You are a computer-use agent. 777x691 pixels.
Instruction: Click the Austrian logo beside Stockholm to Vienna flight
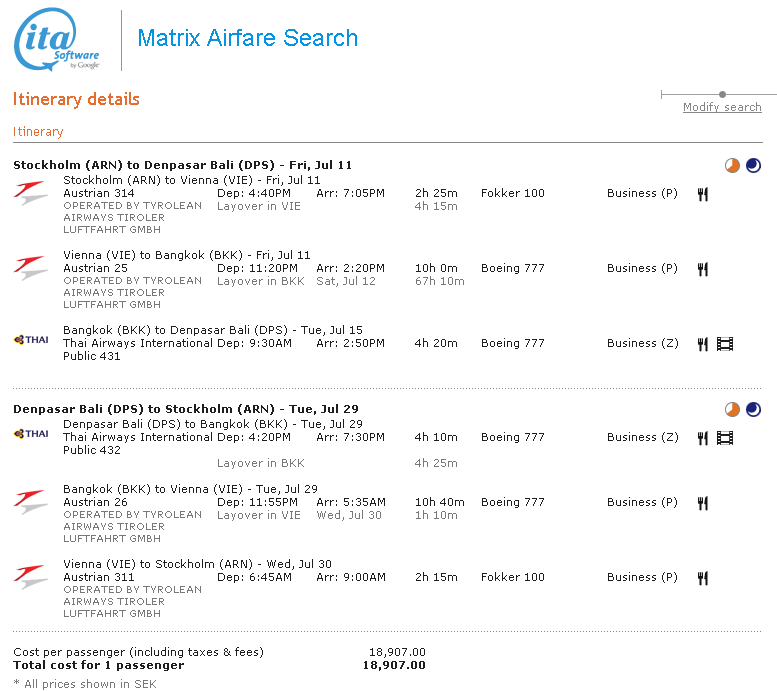click(x=30, y=192)
